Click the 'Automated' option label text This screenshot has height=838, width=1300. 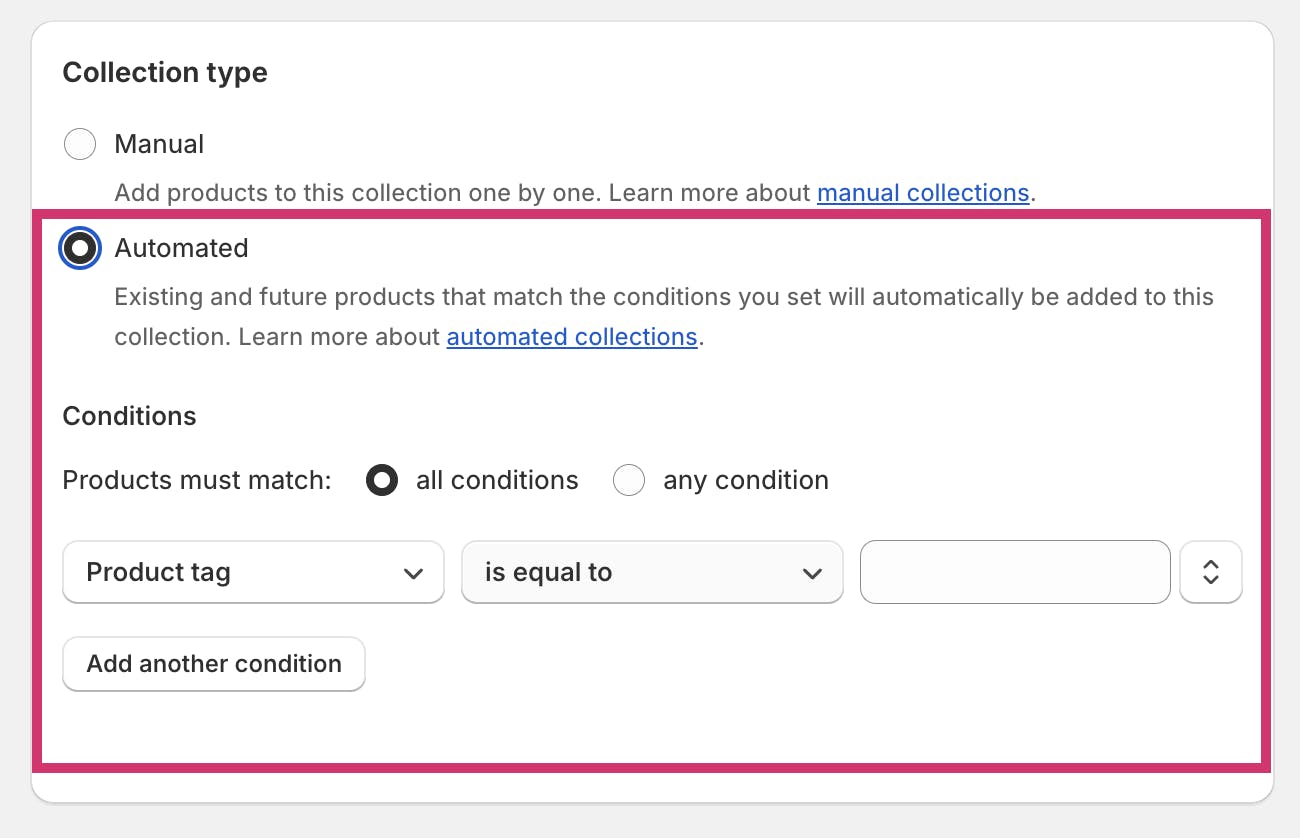[x=181, y=248]
